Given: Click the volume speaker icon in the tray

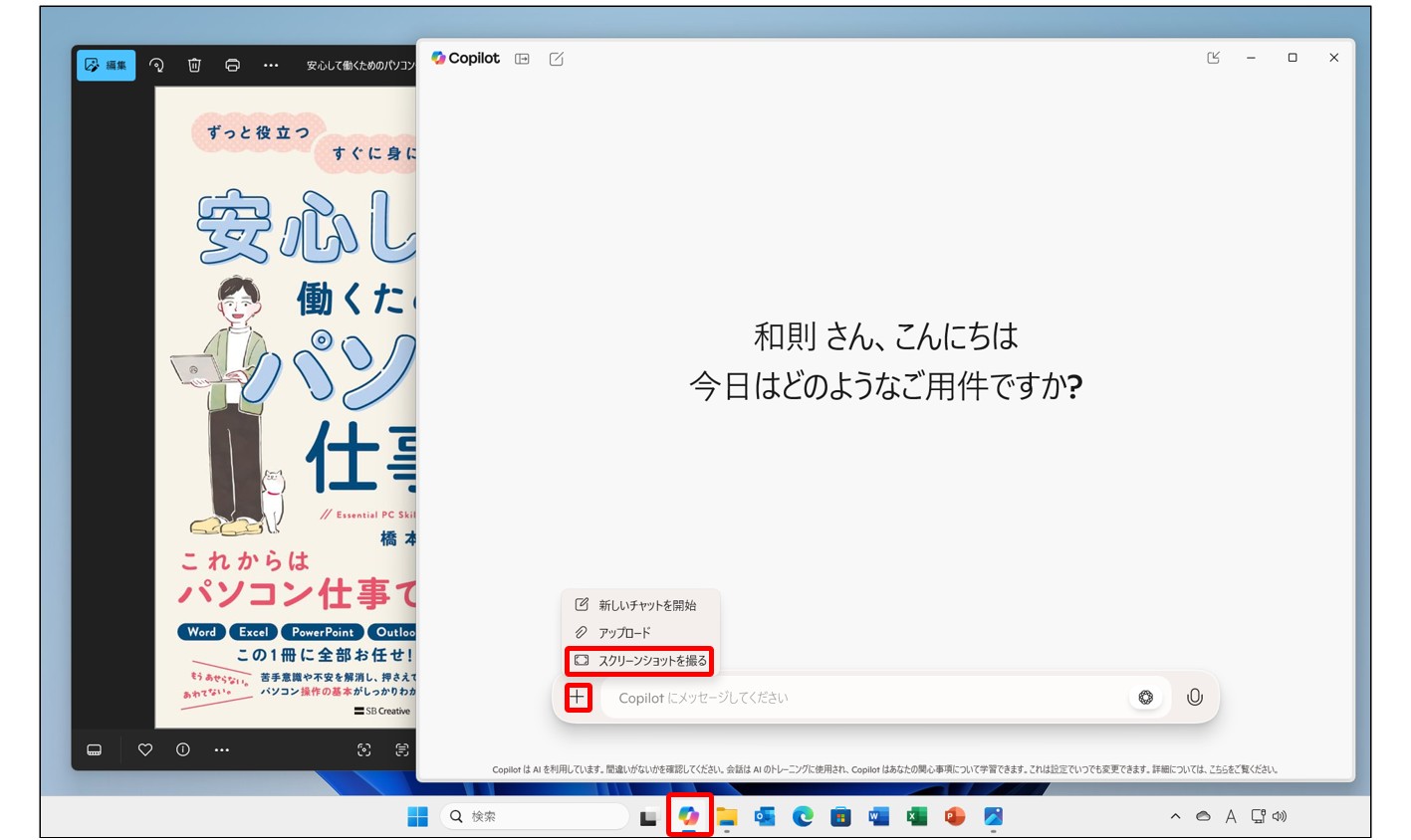Looking at the screenshot, I should 1280,816.
